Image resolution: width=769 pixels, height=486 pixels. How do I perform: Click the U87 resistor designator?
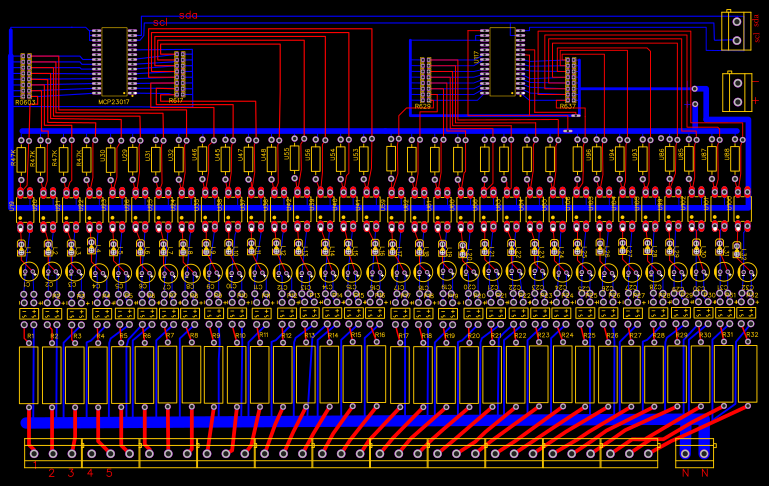[704, 154]
